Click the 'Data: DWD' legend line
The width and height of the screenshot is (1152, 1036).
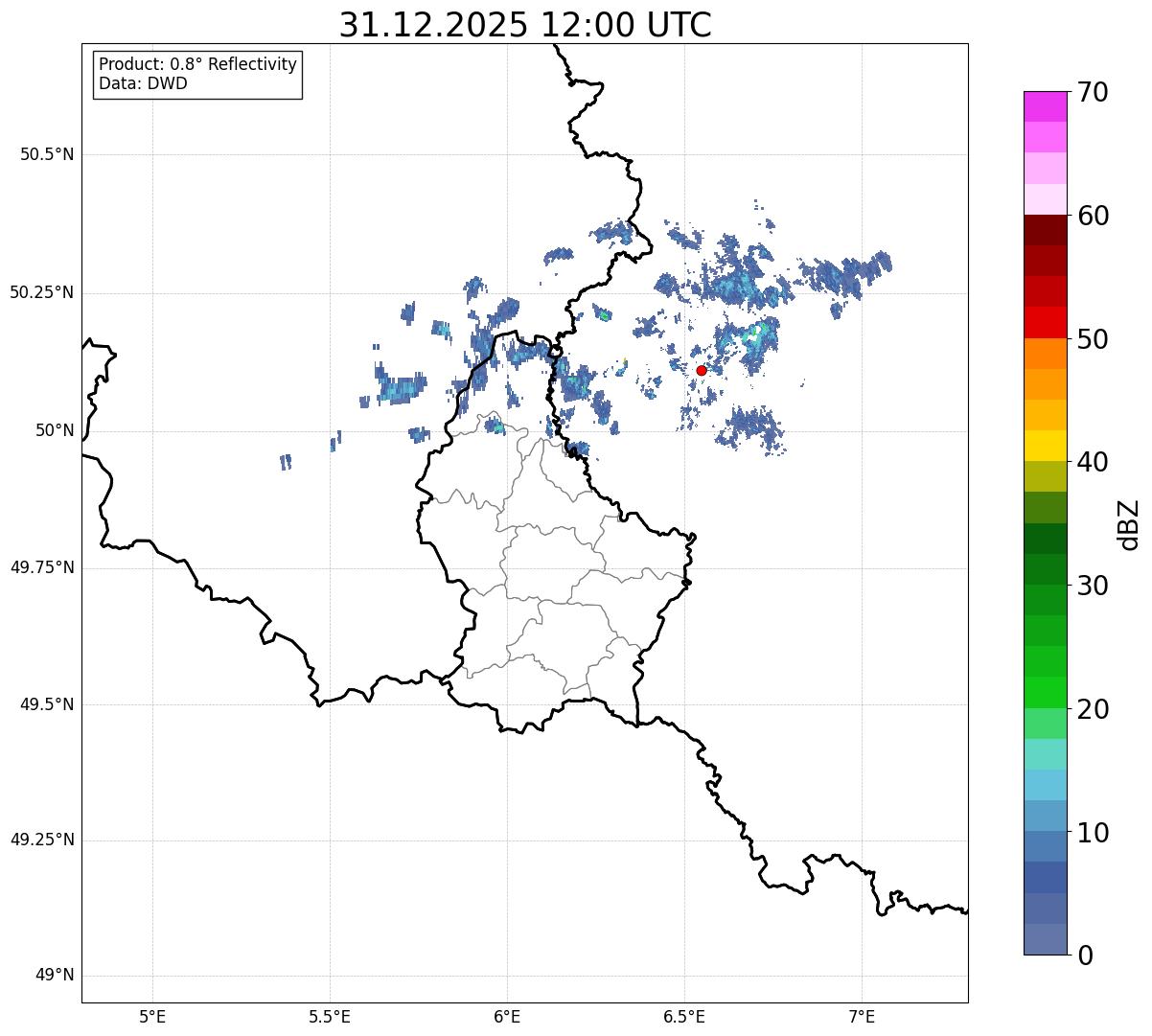(x=143, y=83)
